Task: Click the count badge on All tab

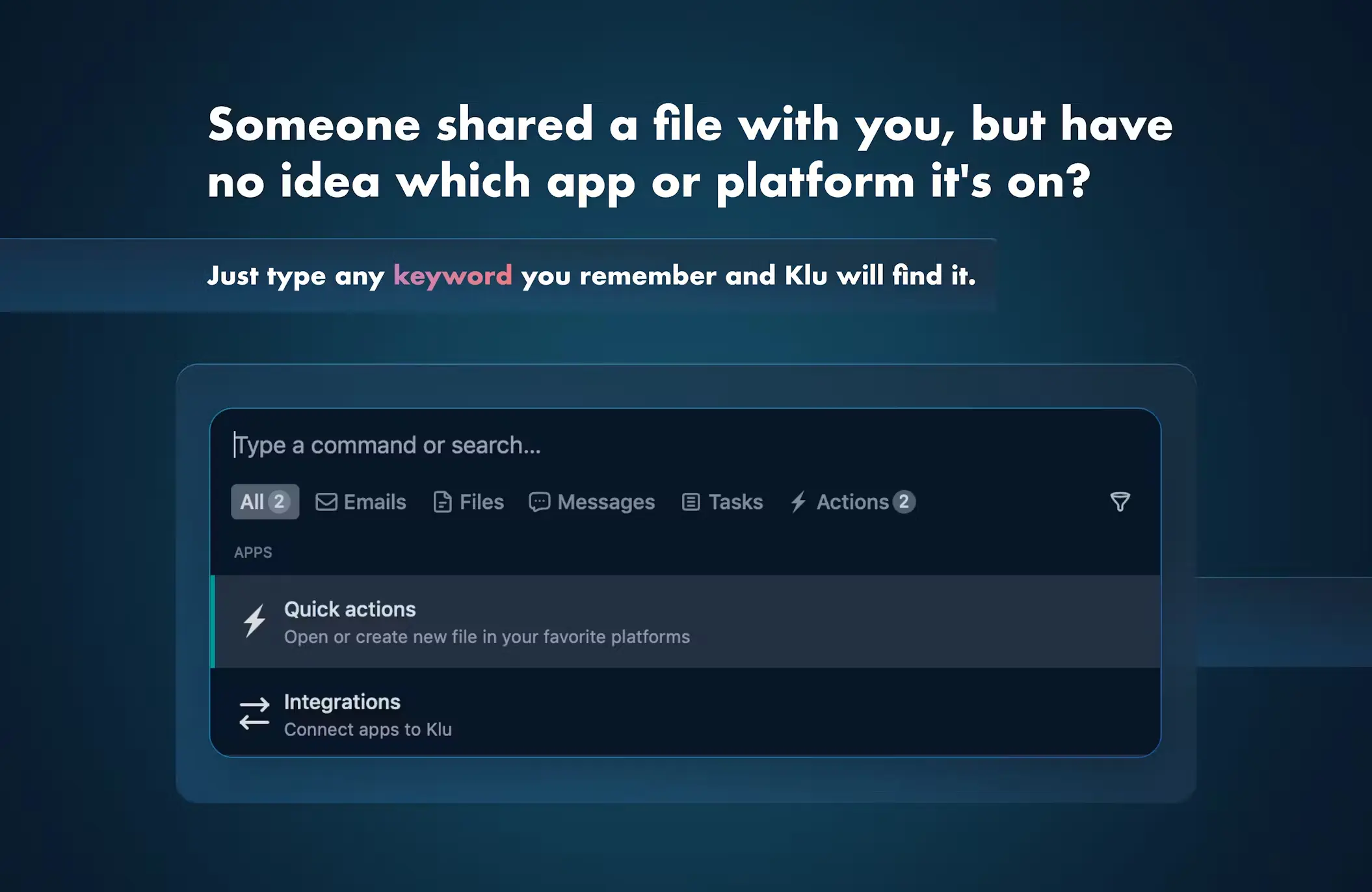Action: click(279, 502)
